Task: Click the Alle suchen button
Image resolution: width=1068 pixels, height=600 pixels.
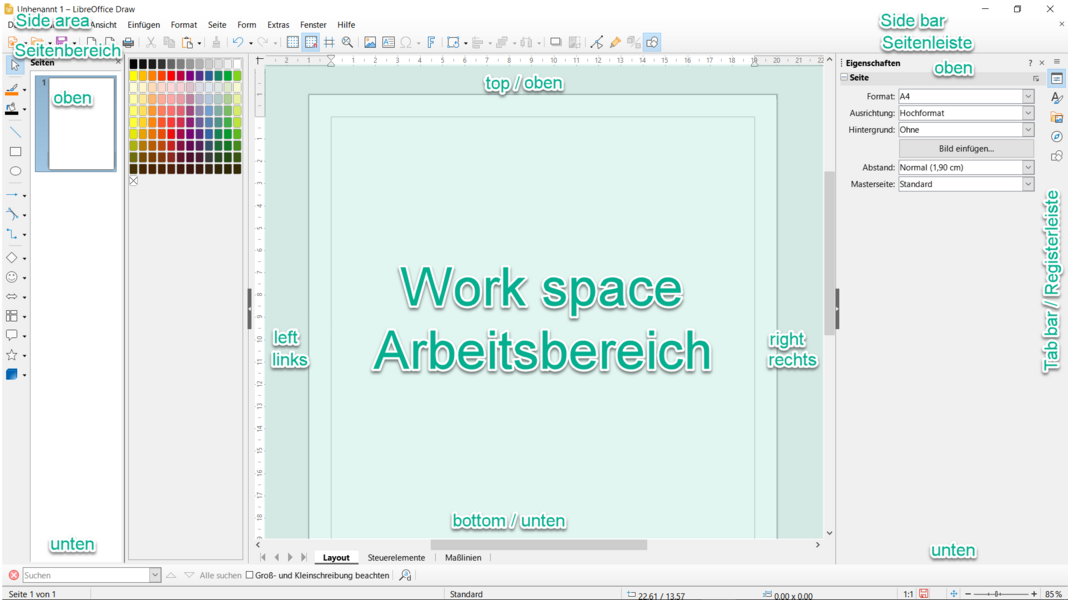Action: point(220,576)
